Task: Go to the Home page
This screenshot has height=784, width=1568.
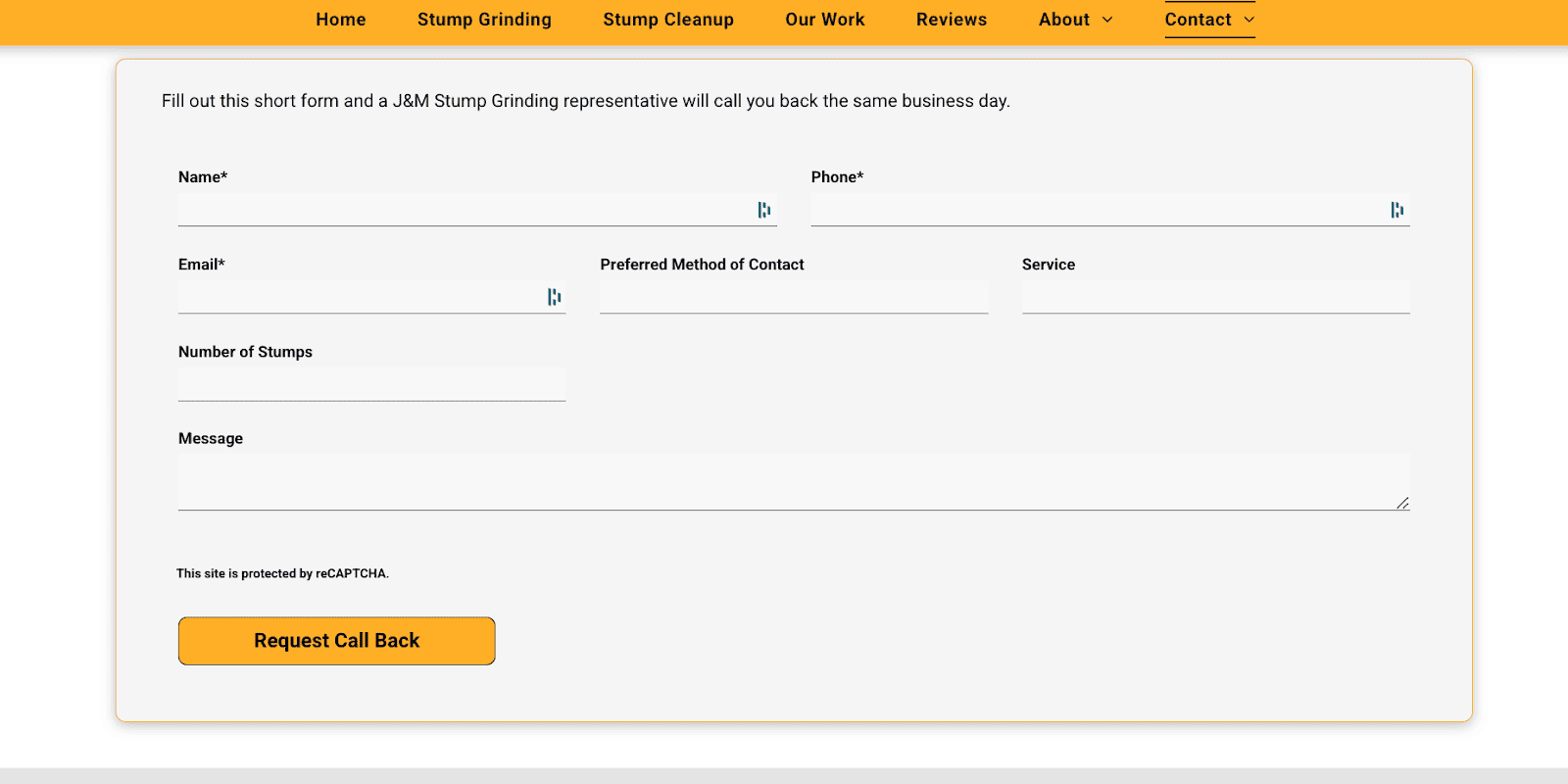Action: [x=341, y=20]
